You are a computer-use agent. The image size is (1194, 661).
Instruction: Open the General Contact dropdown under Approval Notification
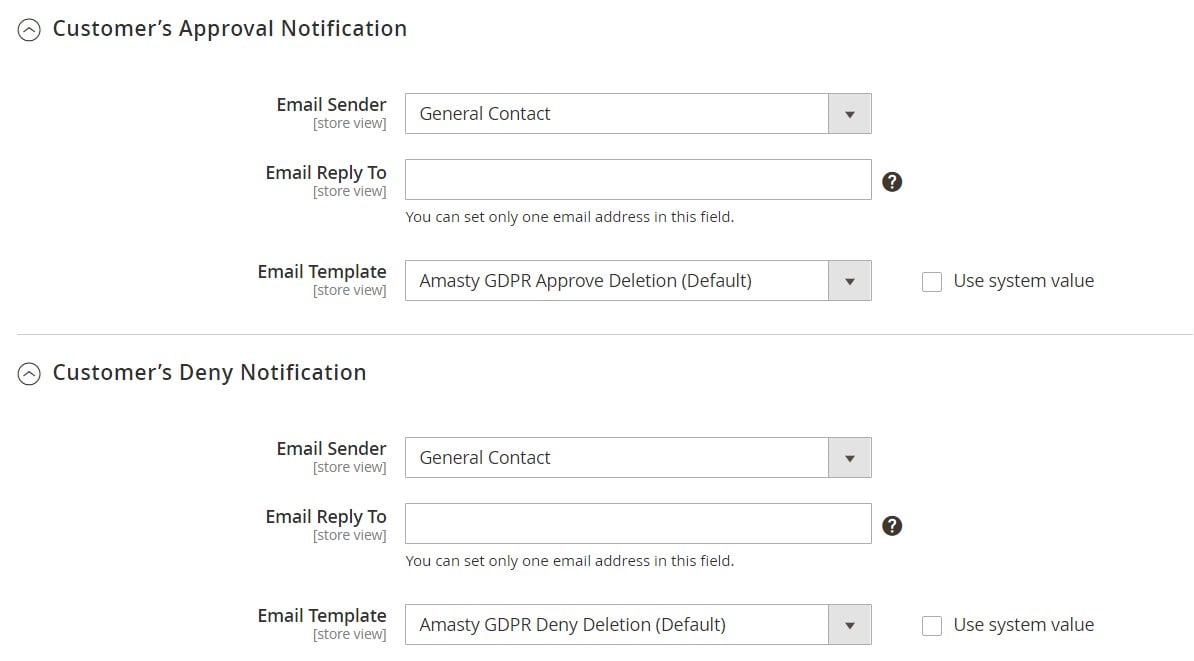pyautogui.click(x=638, y=113)
